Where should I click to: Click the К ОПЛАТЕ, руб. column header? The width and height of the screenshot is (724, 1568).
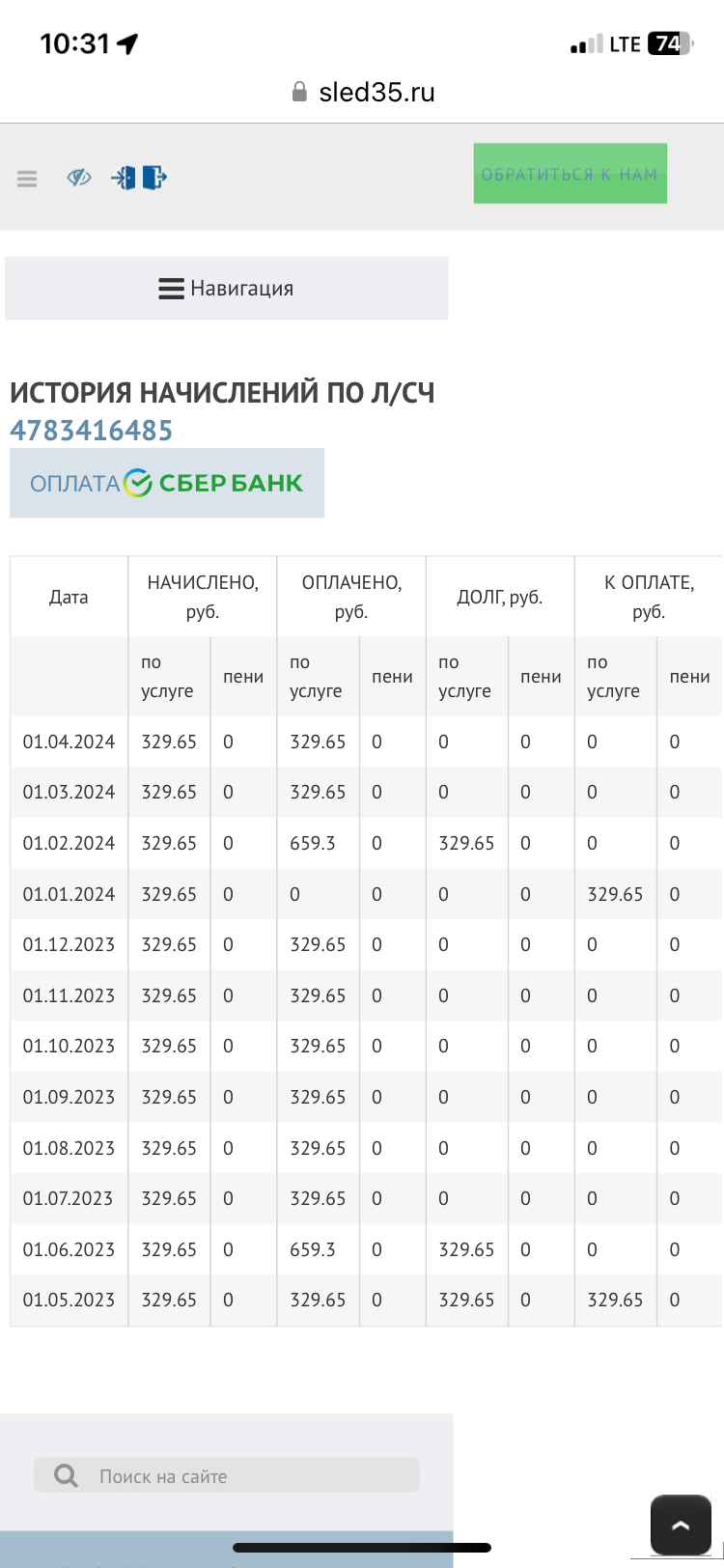pyautogui.click(x=648, y=597)
